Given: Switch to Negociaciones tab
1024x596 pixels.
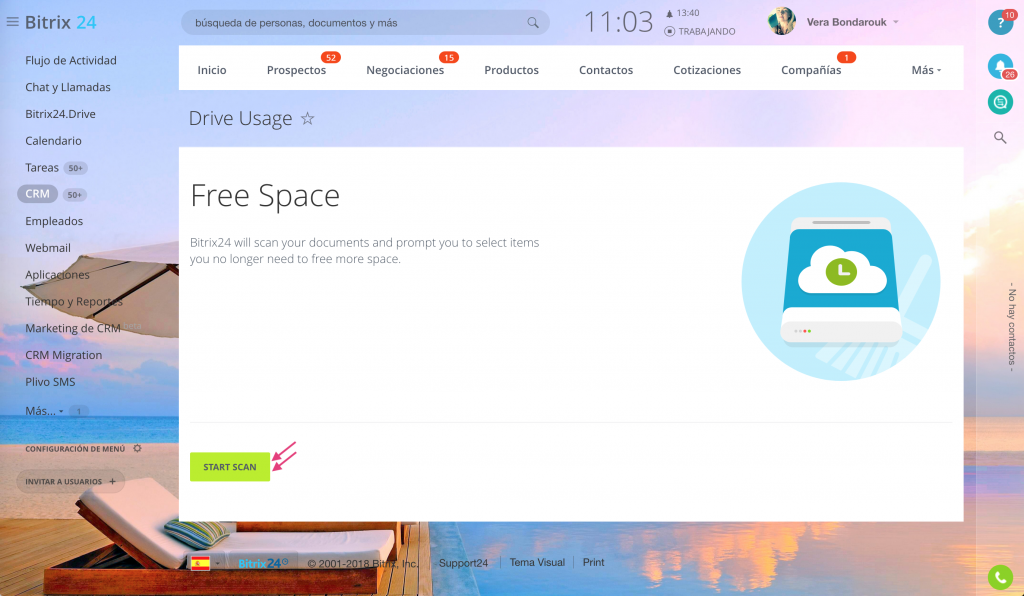Looking at the screenshot, I should (x=405, y=70).
